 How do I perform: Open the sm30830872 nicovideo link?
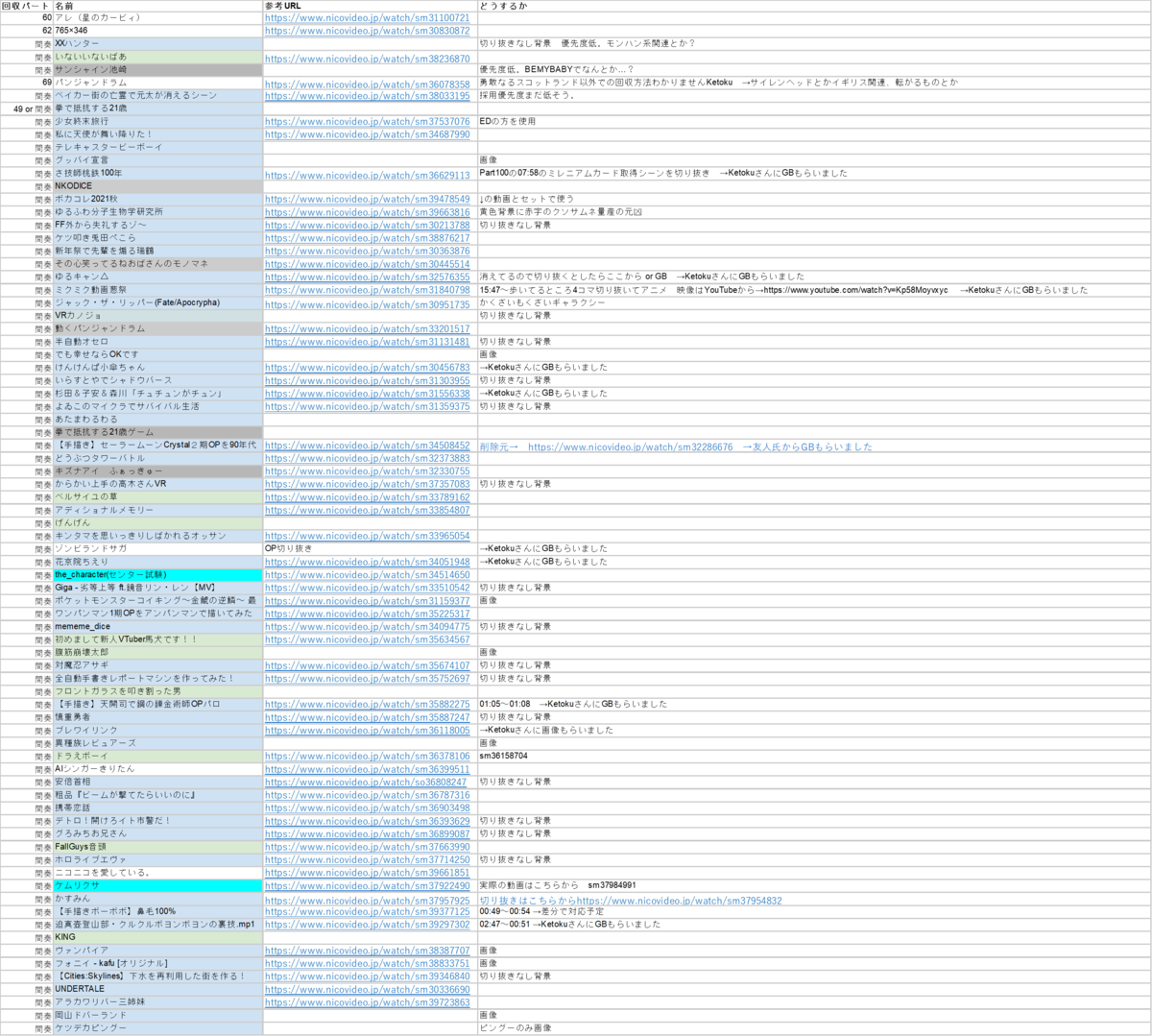point(368,31)
